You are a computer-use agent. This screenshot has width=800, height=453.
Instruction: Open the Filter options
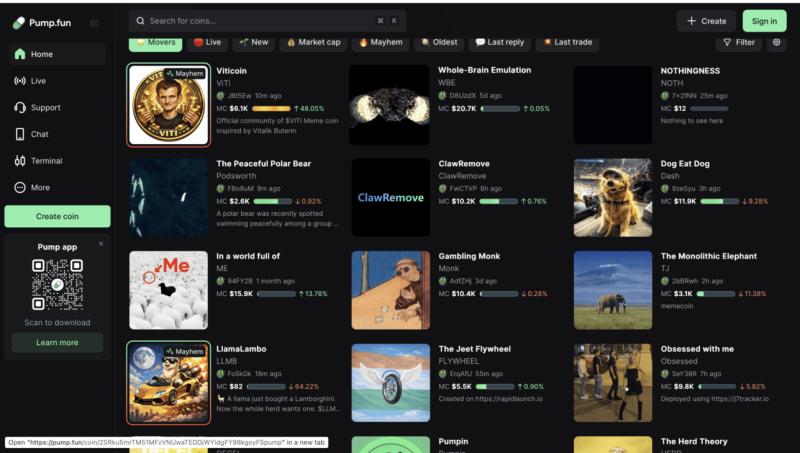[739, 43]
